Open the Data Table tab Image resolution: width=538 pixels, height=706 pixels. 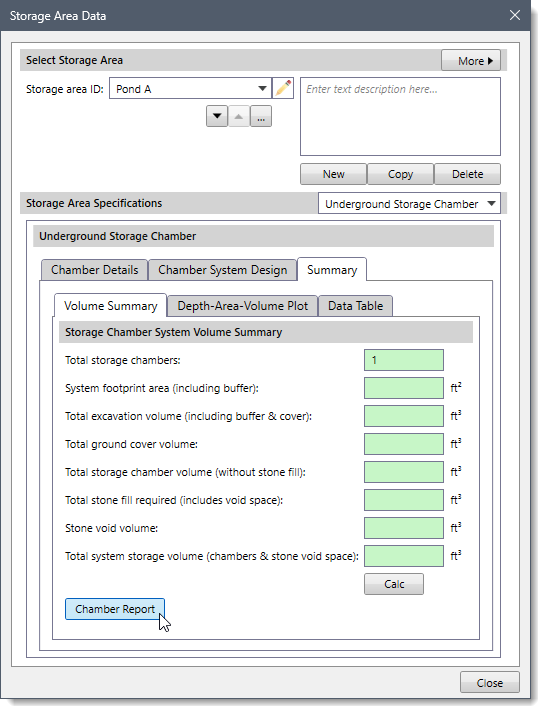(x=355, y=306)
